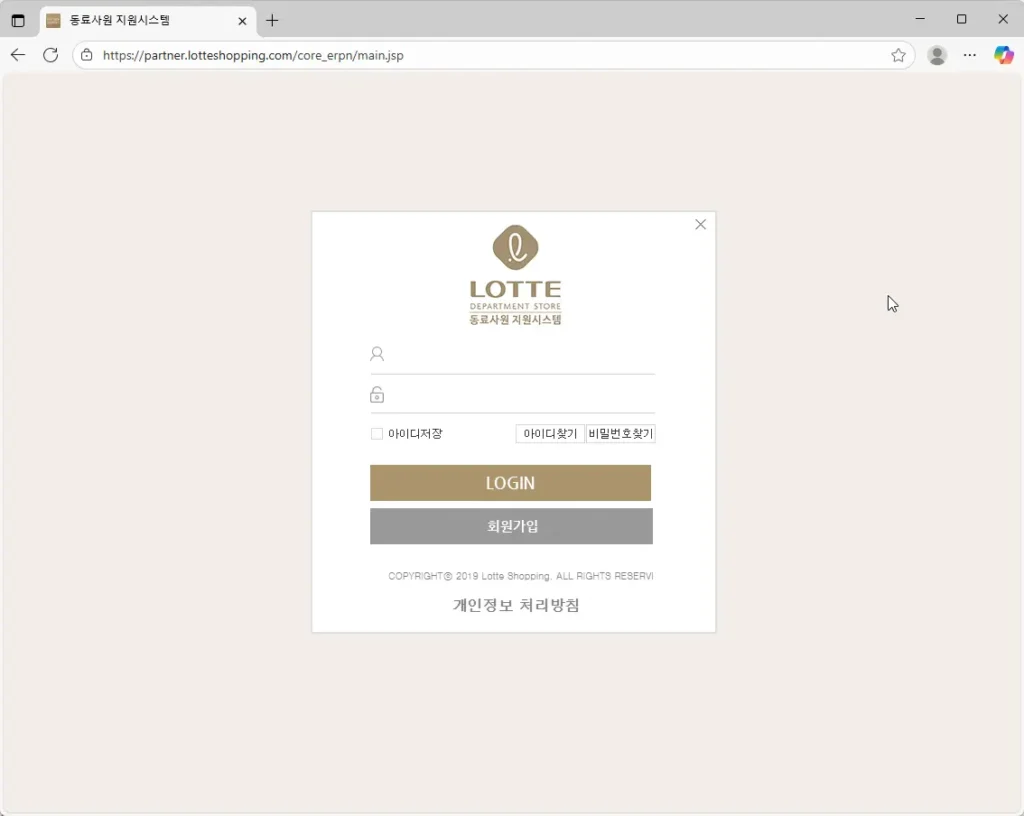Open a new tab with plus button

point(272,20)
